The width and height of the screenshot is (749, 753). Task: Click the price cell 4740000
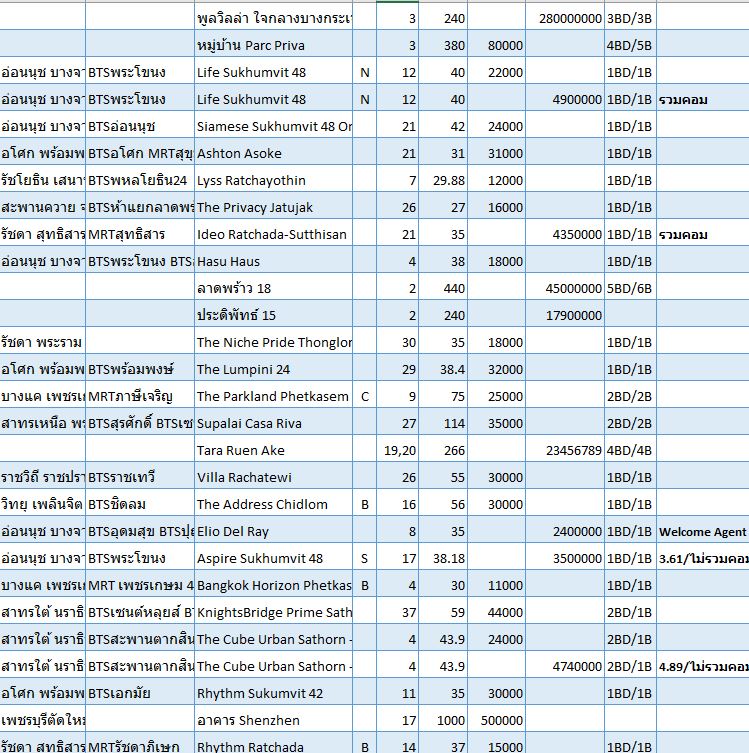tap(565, 666)
